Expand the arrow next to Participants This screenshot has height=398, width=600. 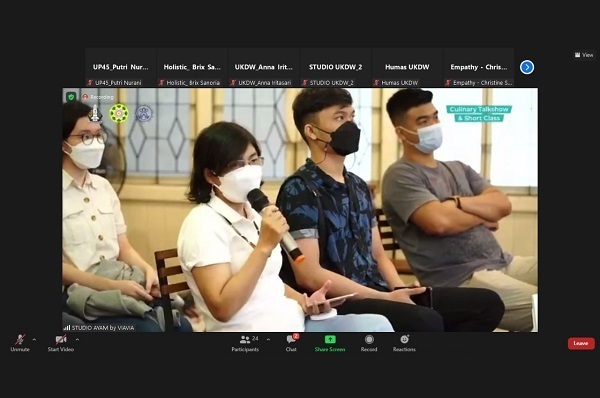coord(268,339)
